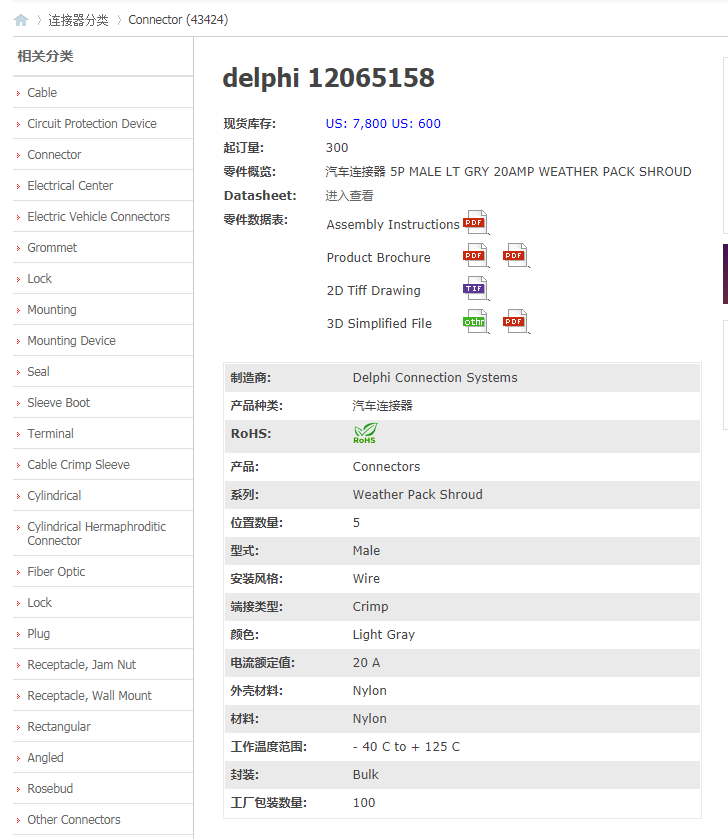Open the Assembly Instructions PDF icon

[476, 222]
